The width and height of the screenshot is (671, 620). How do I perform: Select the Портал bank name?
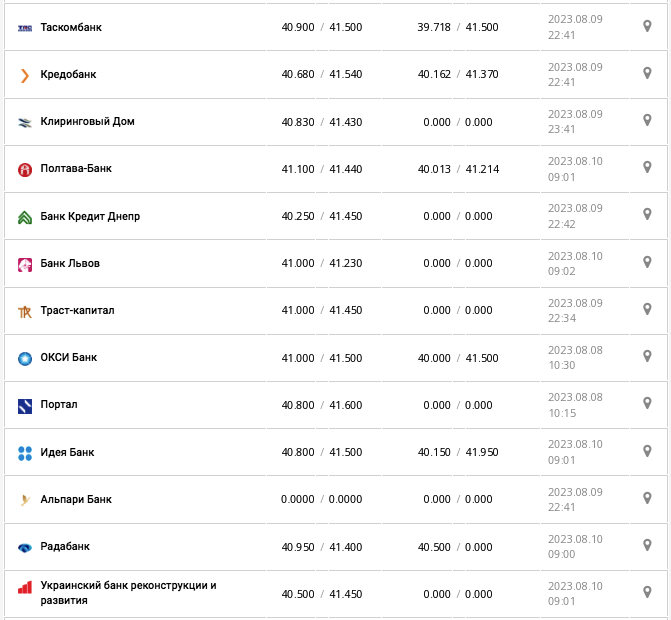pos(59,405)
